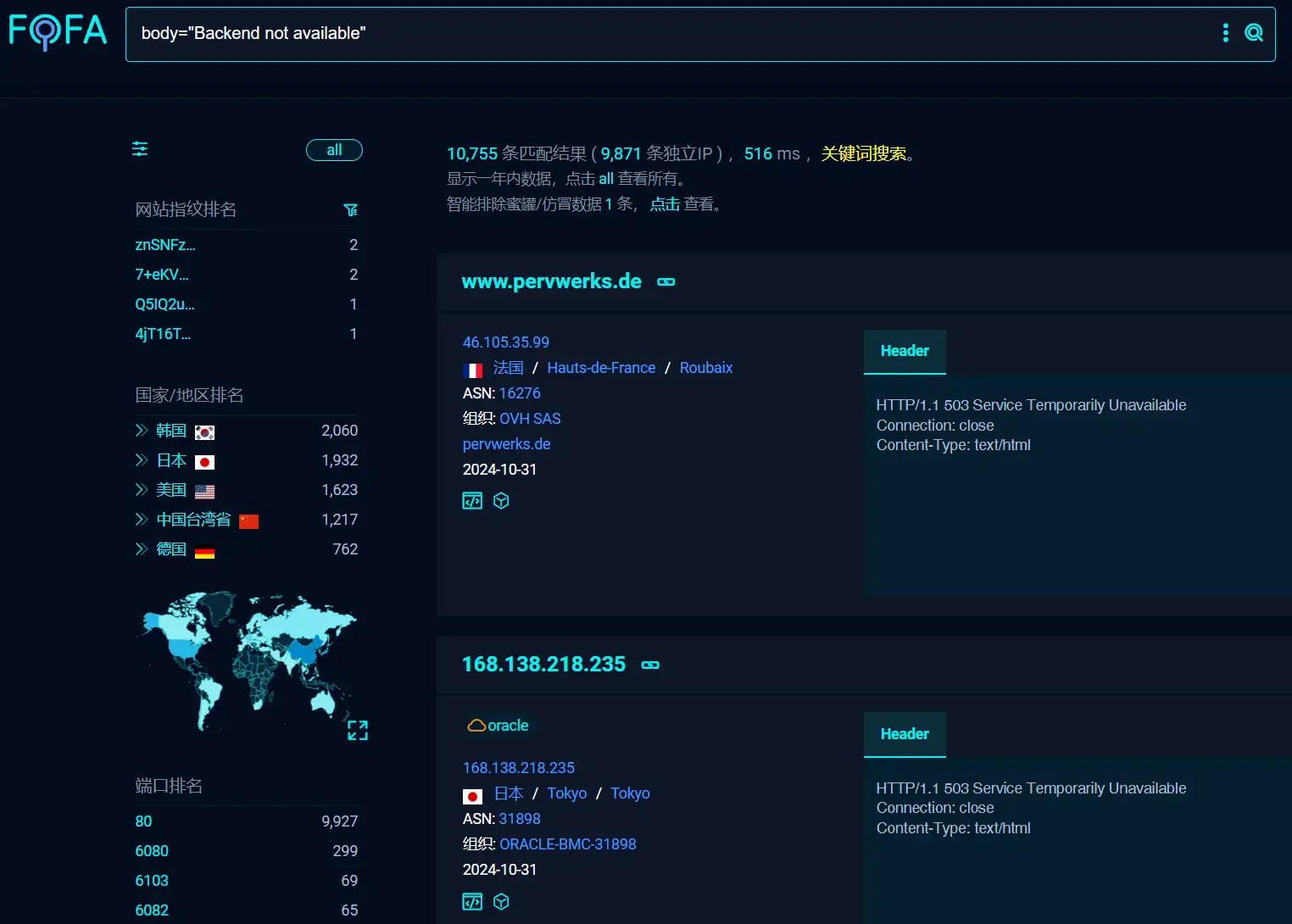
Task: Filter by port 80
Action: (143, 821)
